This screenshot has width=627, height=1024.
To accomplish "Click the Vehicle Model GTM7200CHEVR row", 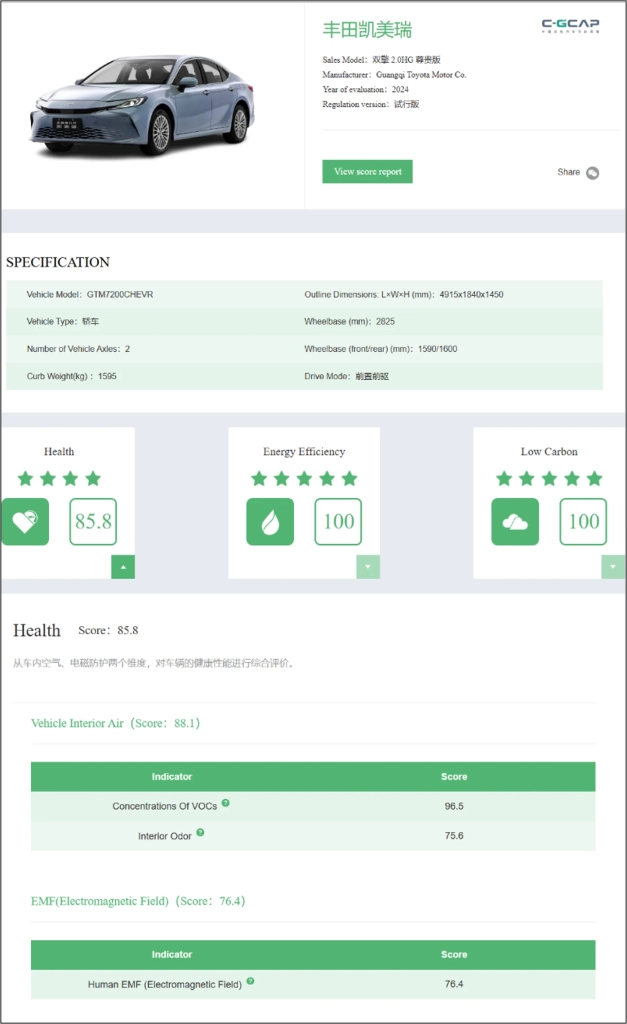I will [x=90, y=295].
